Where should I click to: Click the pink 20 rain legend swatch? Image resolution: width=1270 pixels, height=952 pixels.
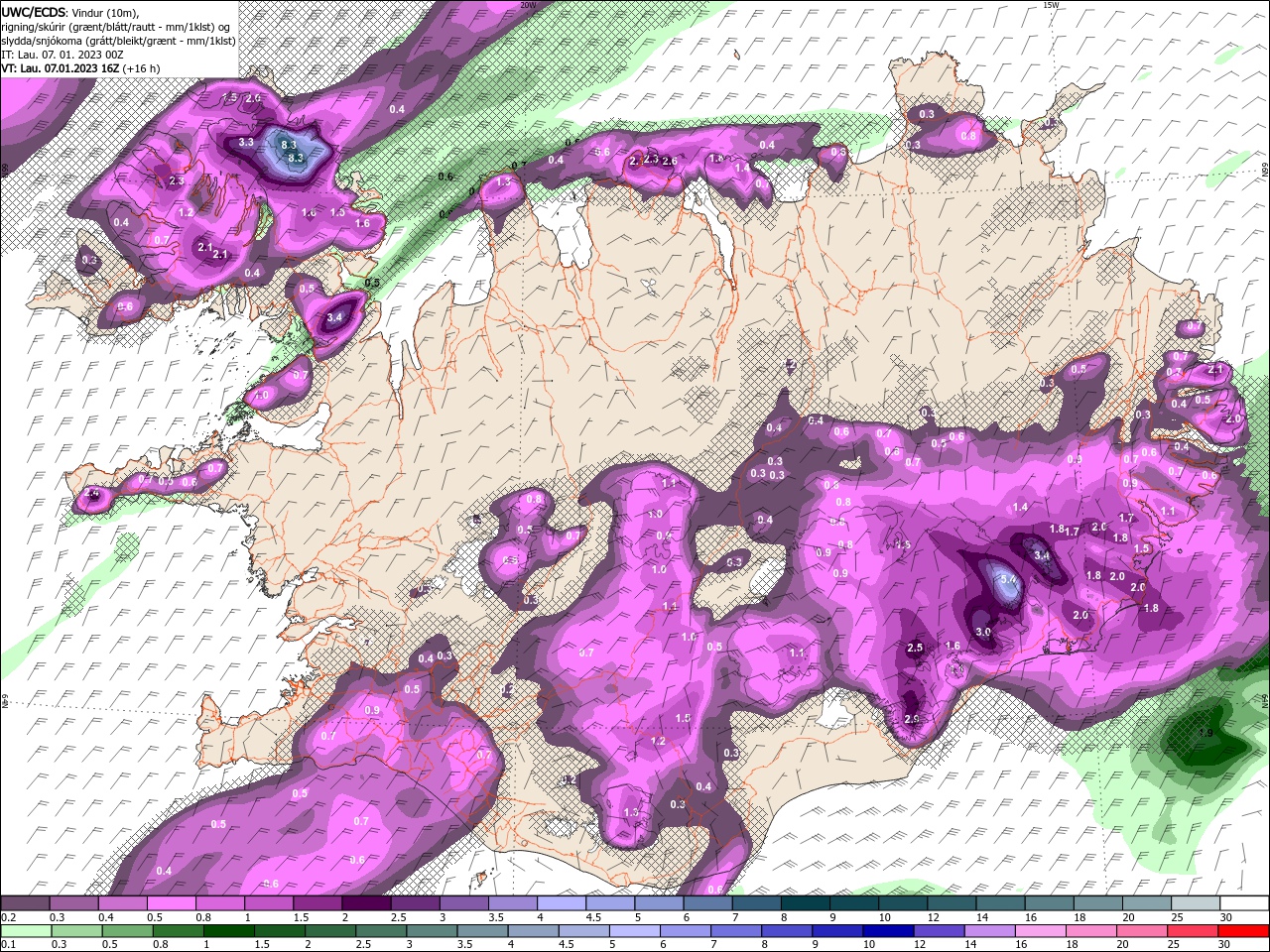1141,931
